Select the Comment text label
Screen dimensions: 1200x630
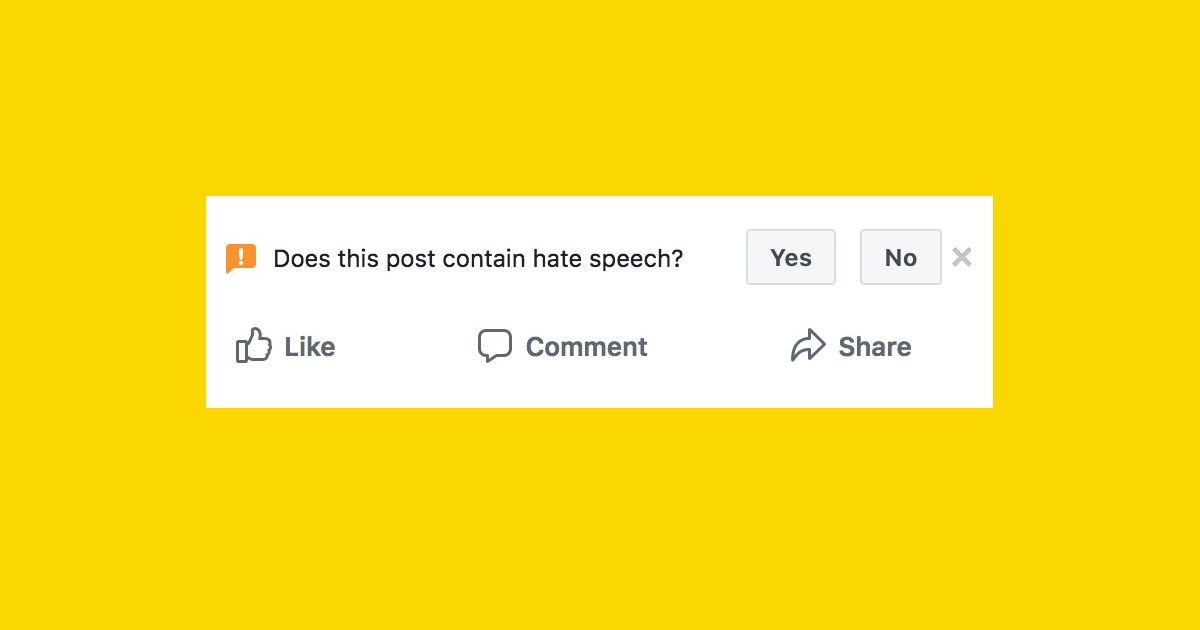tap(587, 347)
